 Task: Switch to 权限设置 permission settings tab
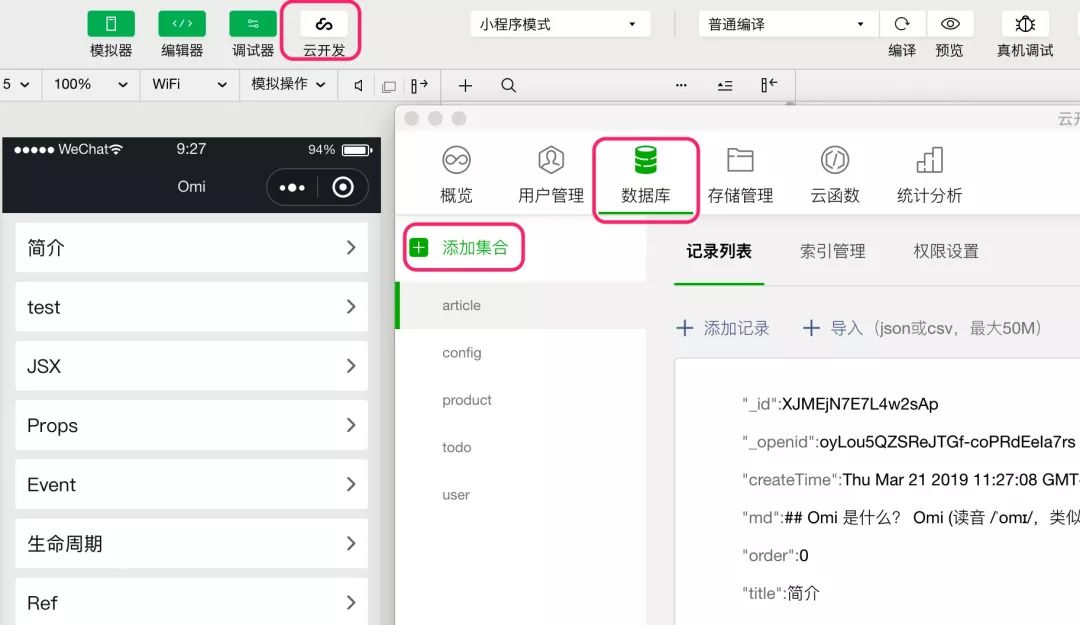point(946,252)
